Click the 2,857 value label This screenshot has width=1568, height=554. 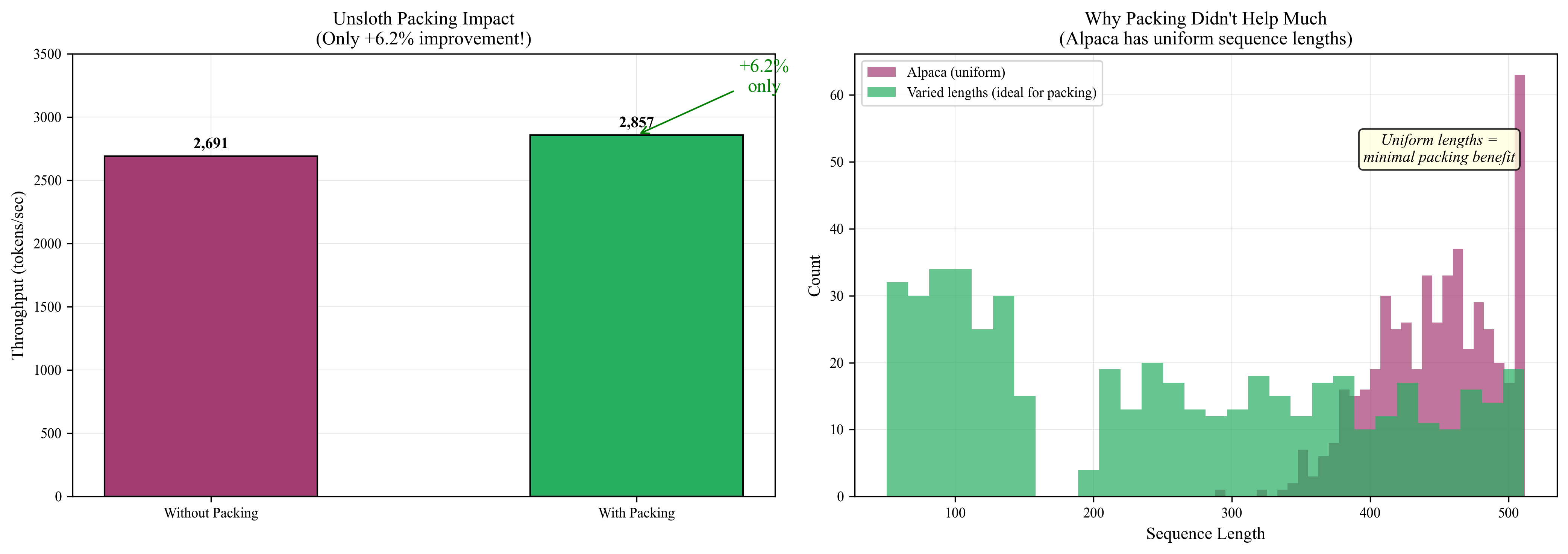click(636, 122)
